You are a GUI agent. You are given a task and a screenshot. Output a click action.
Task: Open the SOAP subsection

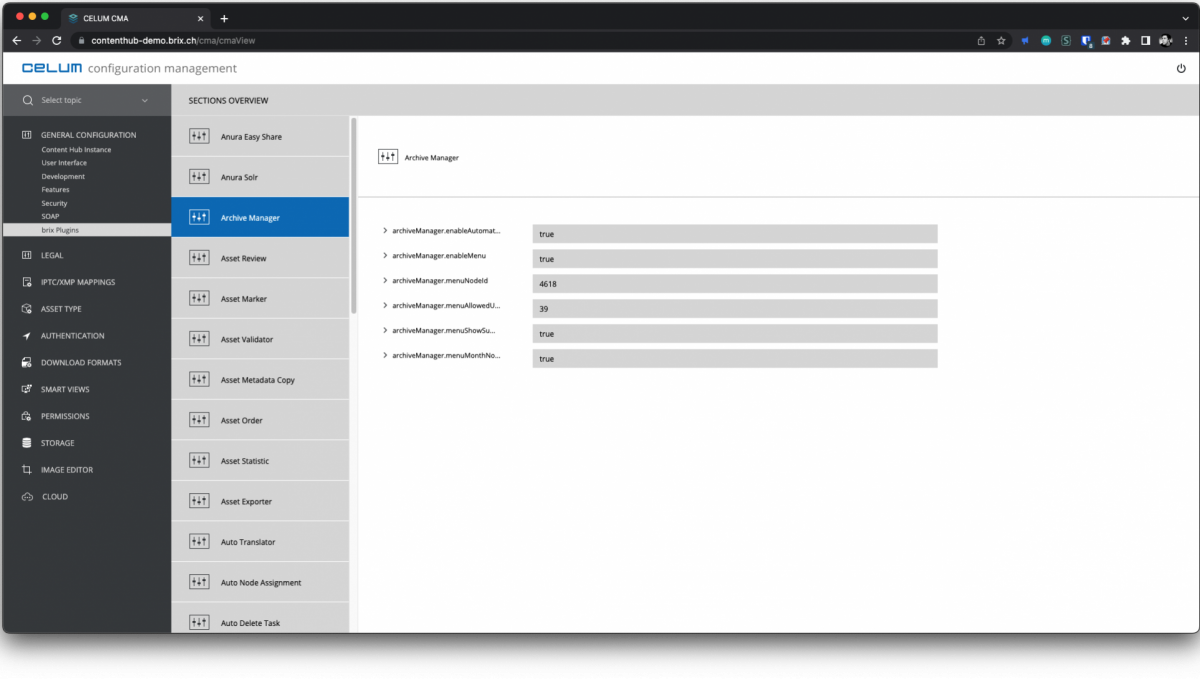(50, 216)
